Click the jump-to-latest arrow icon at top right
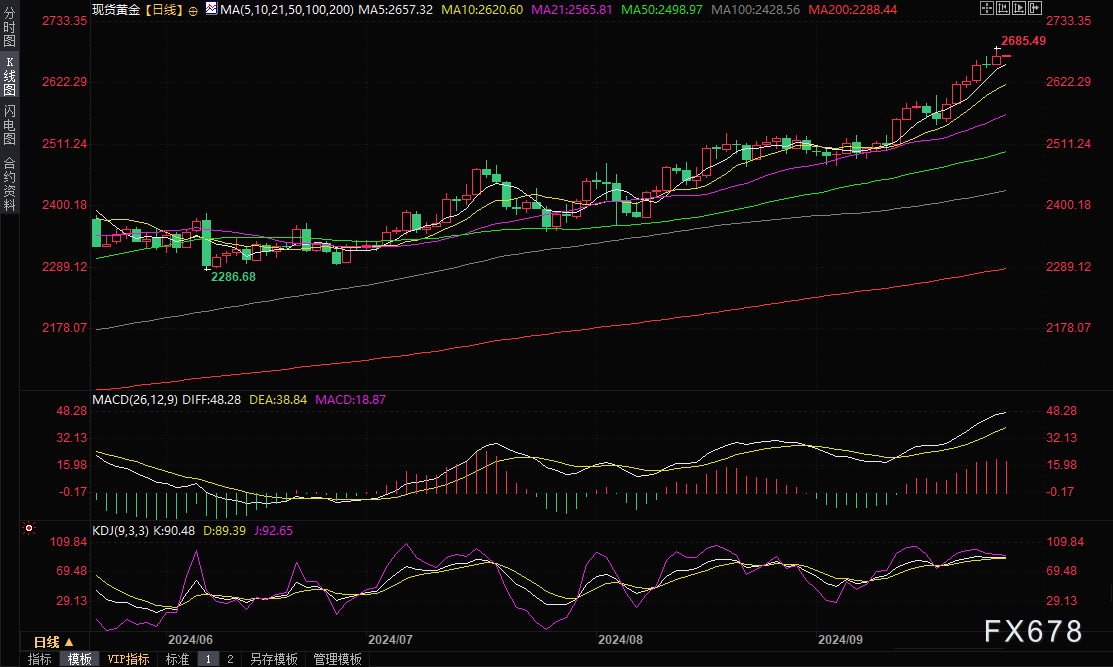This screenshot has width=1113, height=667. point(1035,8)
